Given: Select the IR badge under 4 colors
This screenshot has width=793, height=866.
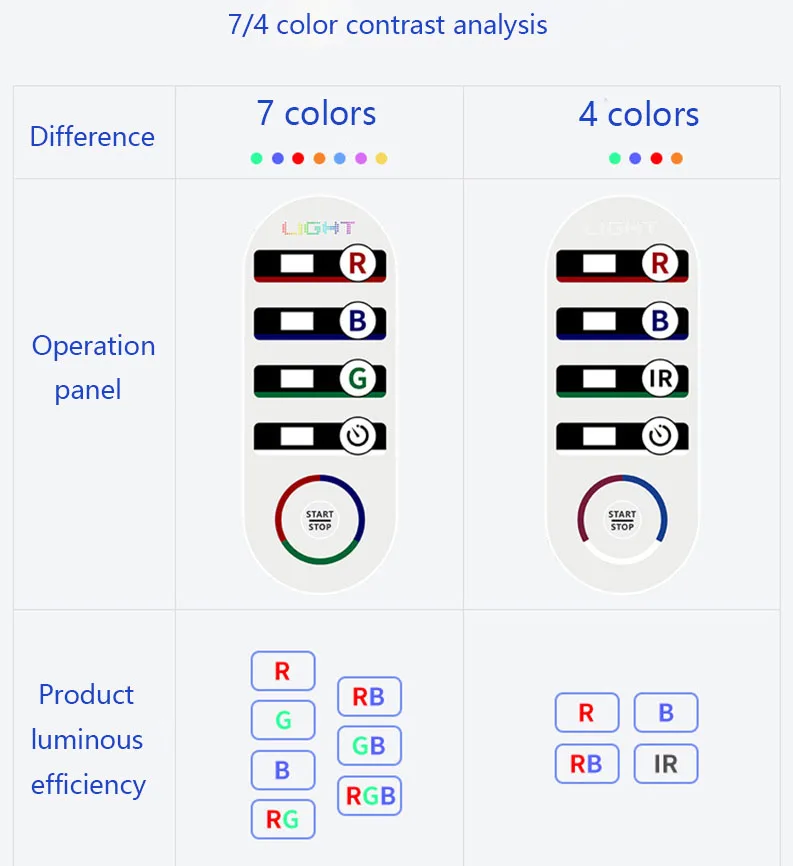Looking at the screenshot, I should (x=666, y=764).
